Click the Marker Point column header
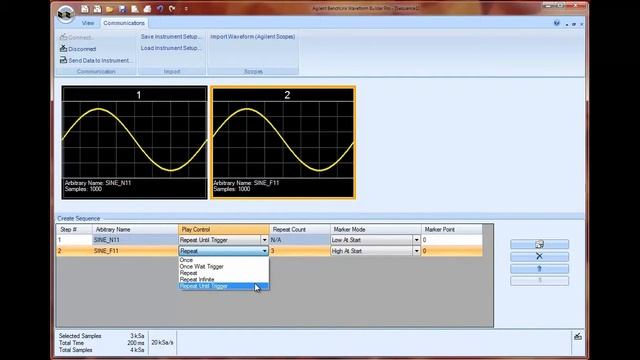640x360 pixels. (x=451, y=229)
